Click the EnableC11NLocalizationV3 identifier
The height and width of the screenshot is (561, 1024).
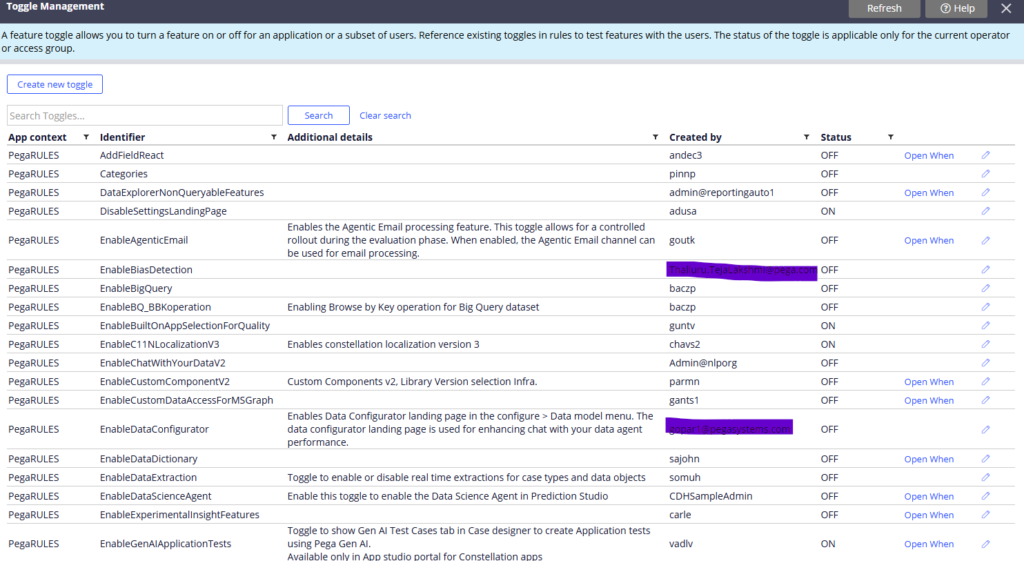(159, 344)
